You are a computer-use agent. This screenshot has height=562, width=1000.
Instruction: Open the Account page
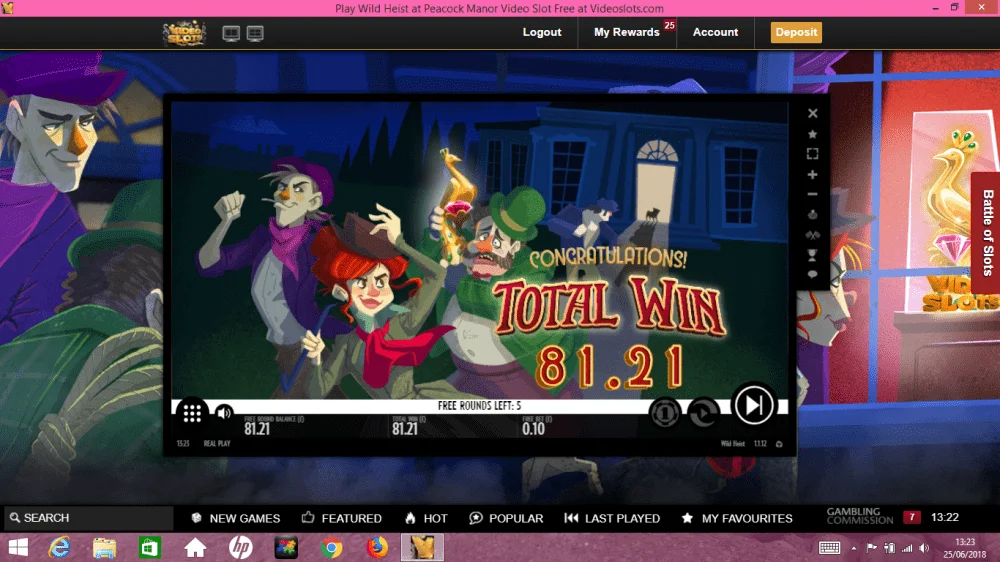pos(716,32)
